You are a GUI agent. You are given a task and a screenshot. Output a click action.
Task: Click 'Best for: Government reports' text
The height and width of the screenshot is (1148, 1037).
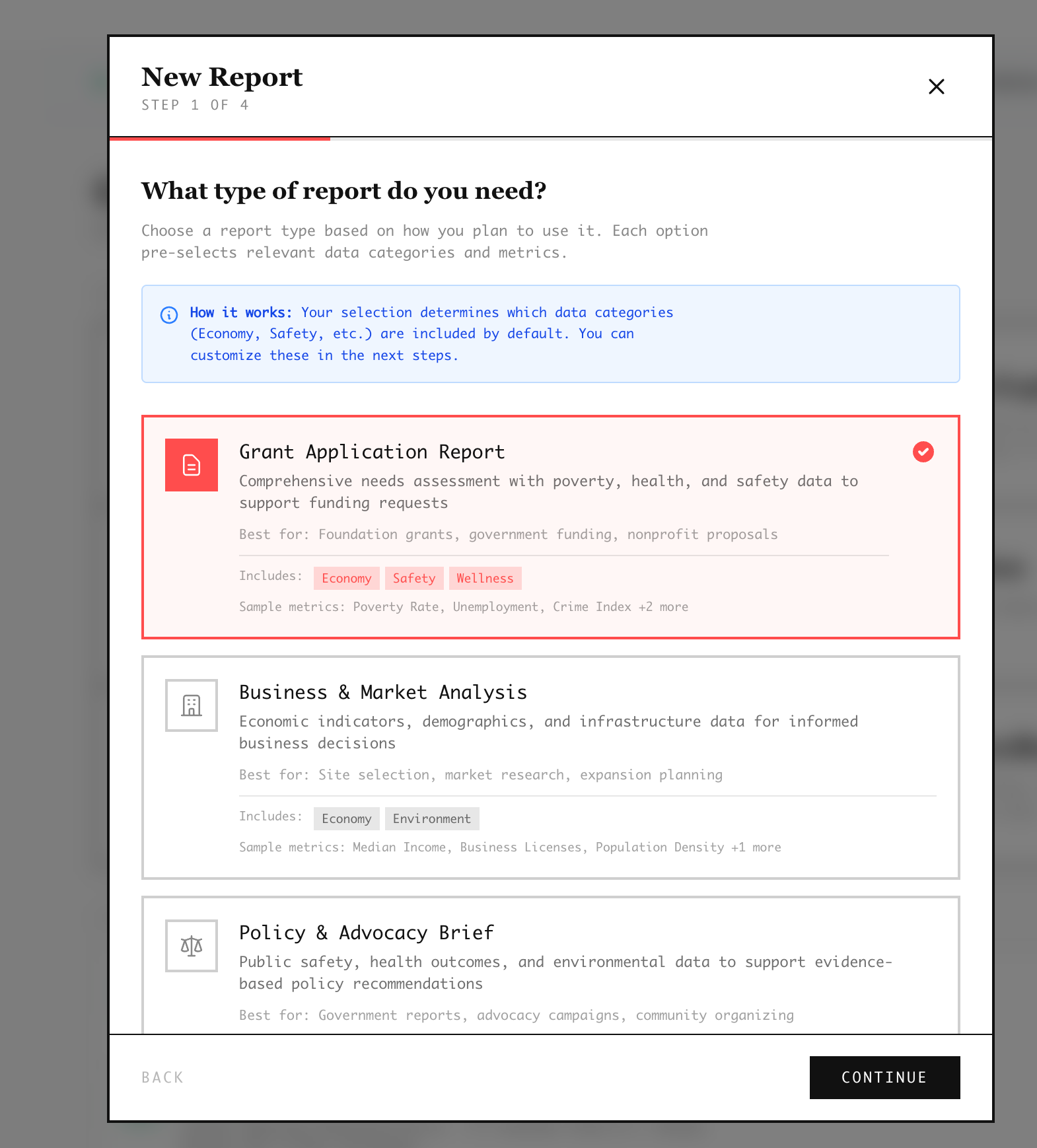point(517,1015)
